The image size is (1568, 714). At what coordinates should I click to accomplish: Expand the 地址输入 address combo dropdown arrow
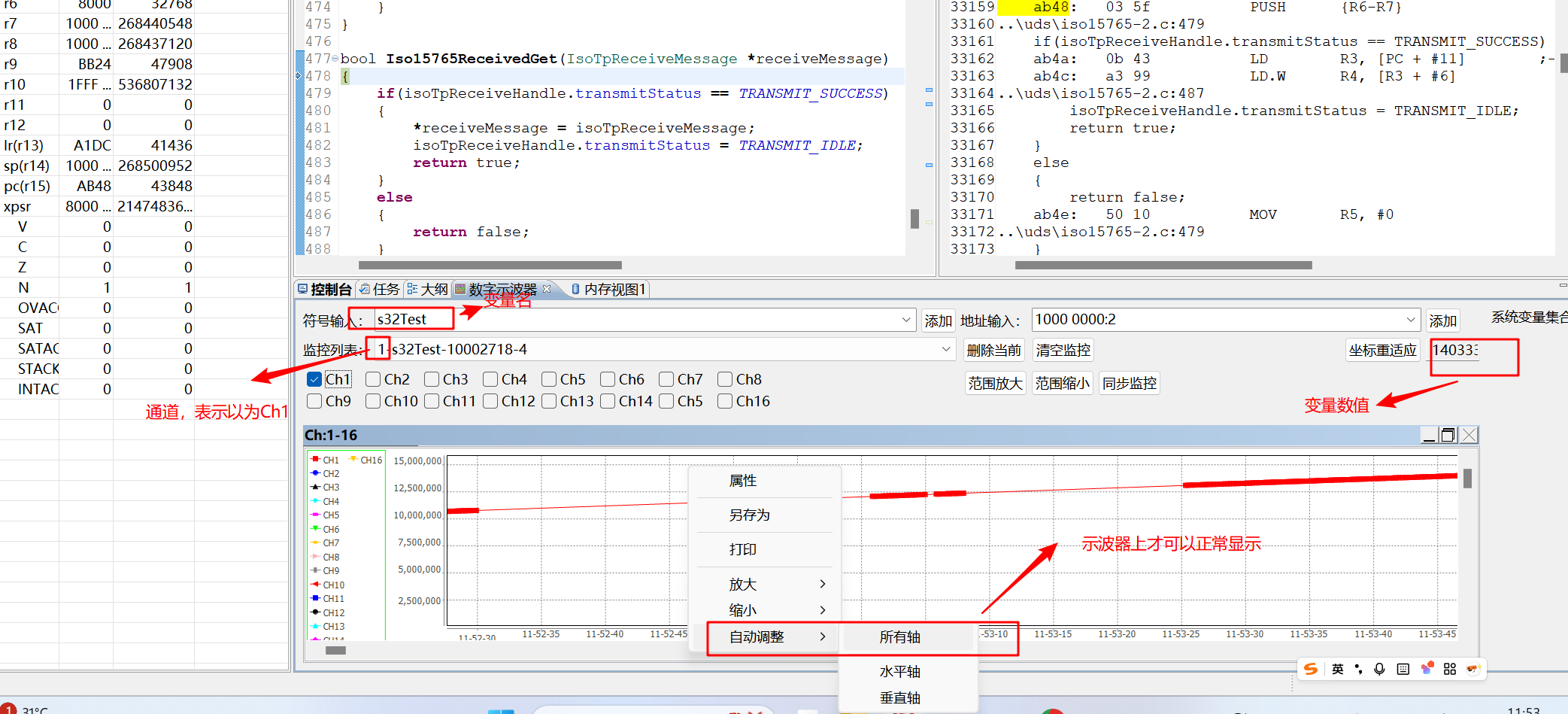point(1411,320)
